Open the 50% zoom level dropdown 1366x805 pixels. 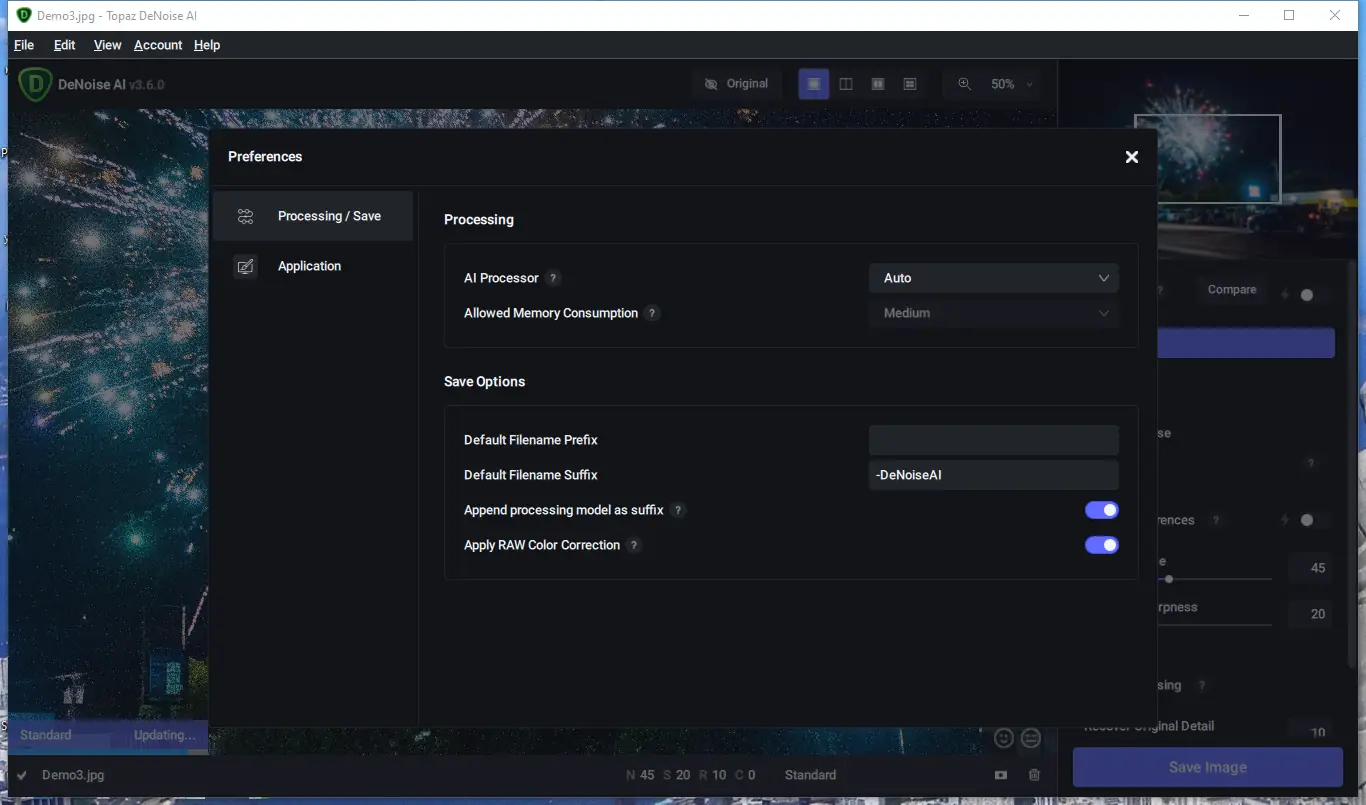pyautogui.click(x=1011, y=84)
